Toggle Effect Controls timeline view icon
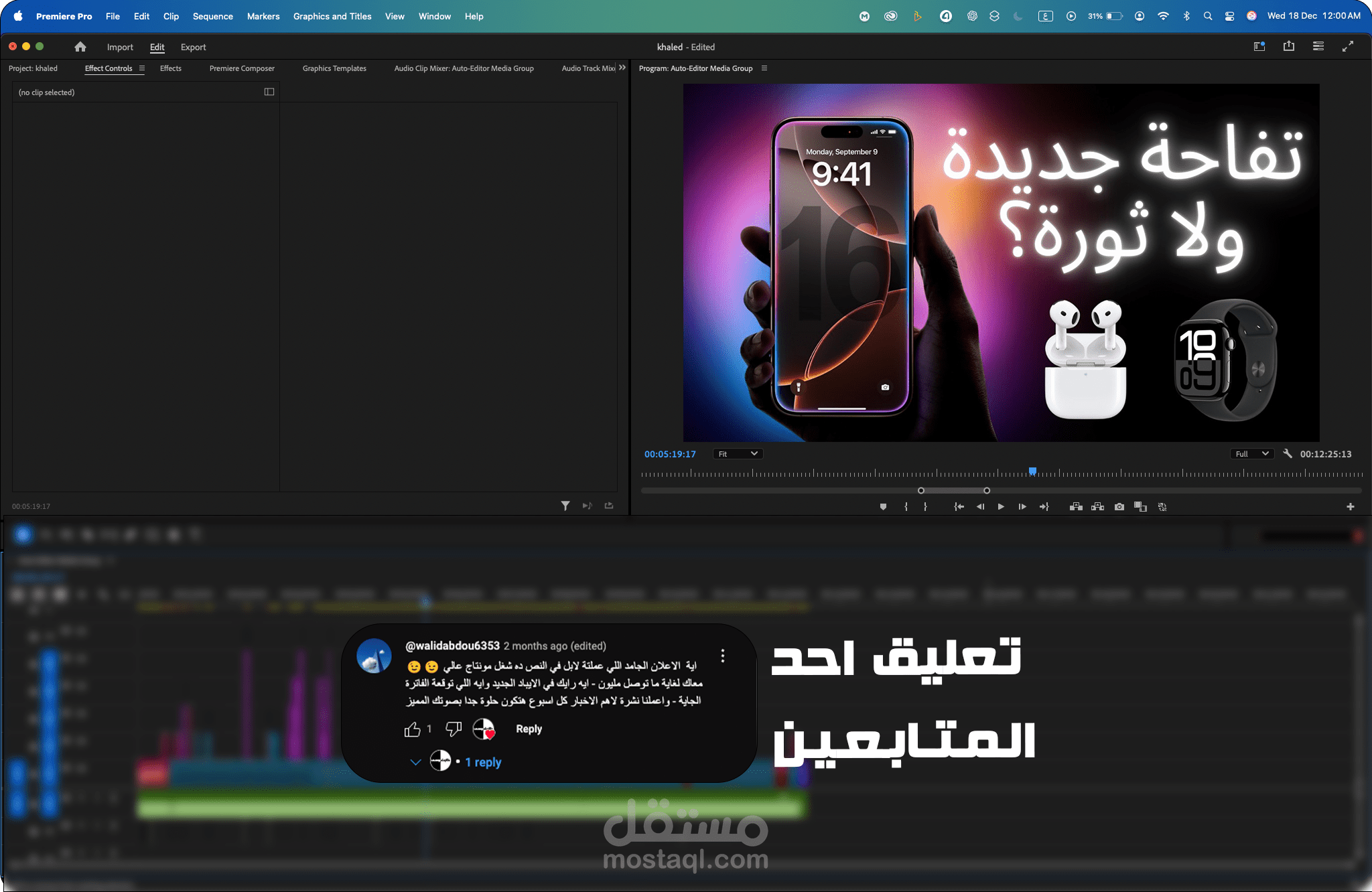 269,92
